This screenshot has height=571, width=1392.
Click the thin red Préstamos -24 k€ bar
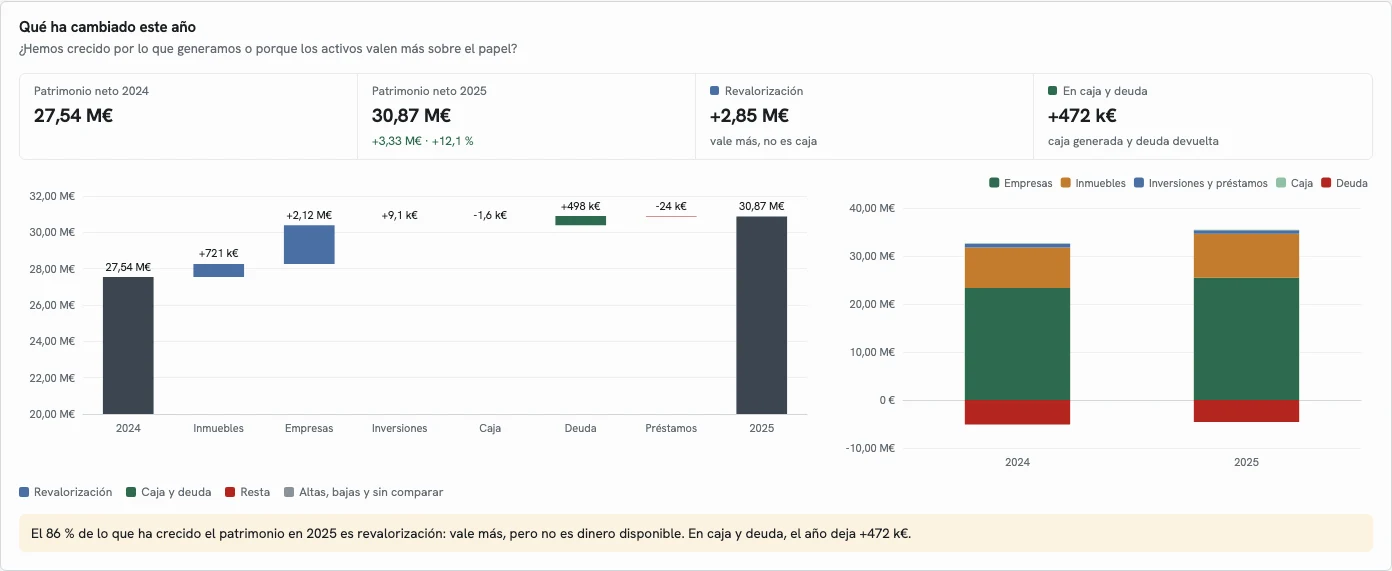pyautogui.click(x=671, y=216)
